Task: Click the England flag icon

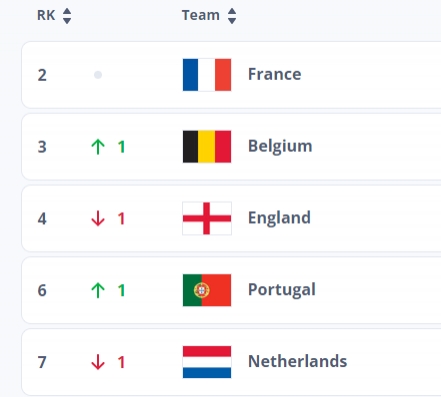Action: (207, 218)
